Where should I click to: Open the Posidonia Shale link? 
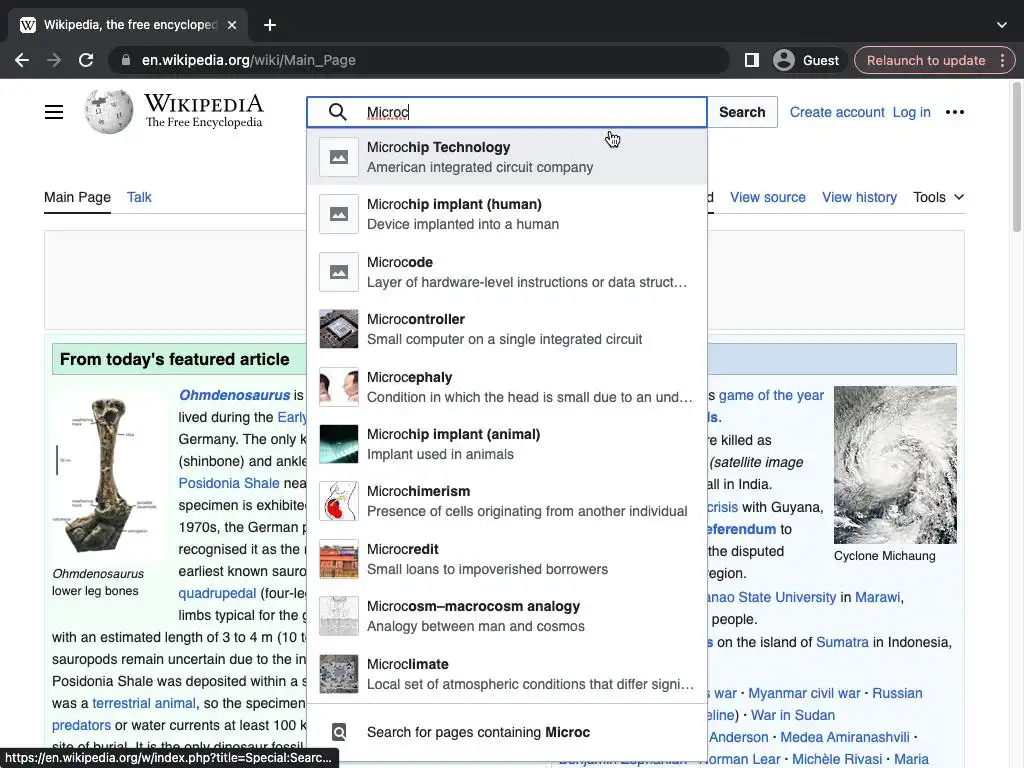point(229,483)
